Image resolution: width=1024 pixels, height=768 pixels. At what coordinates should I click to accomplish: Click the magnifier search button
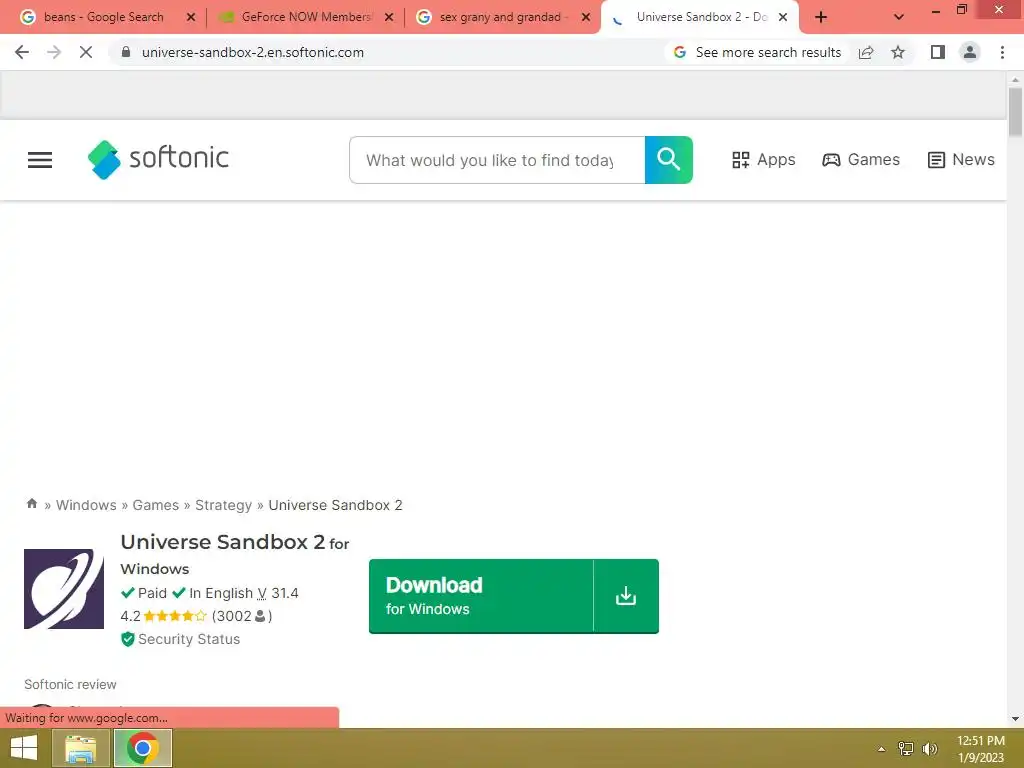click(x=668, y=160)
